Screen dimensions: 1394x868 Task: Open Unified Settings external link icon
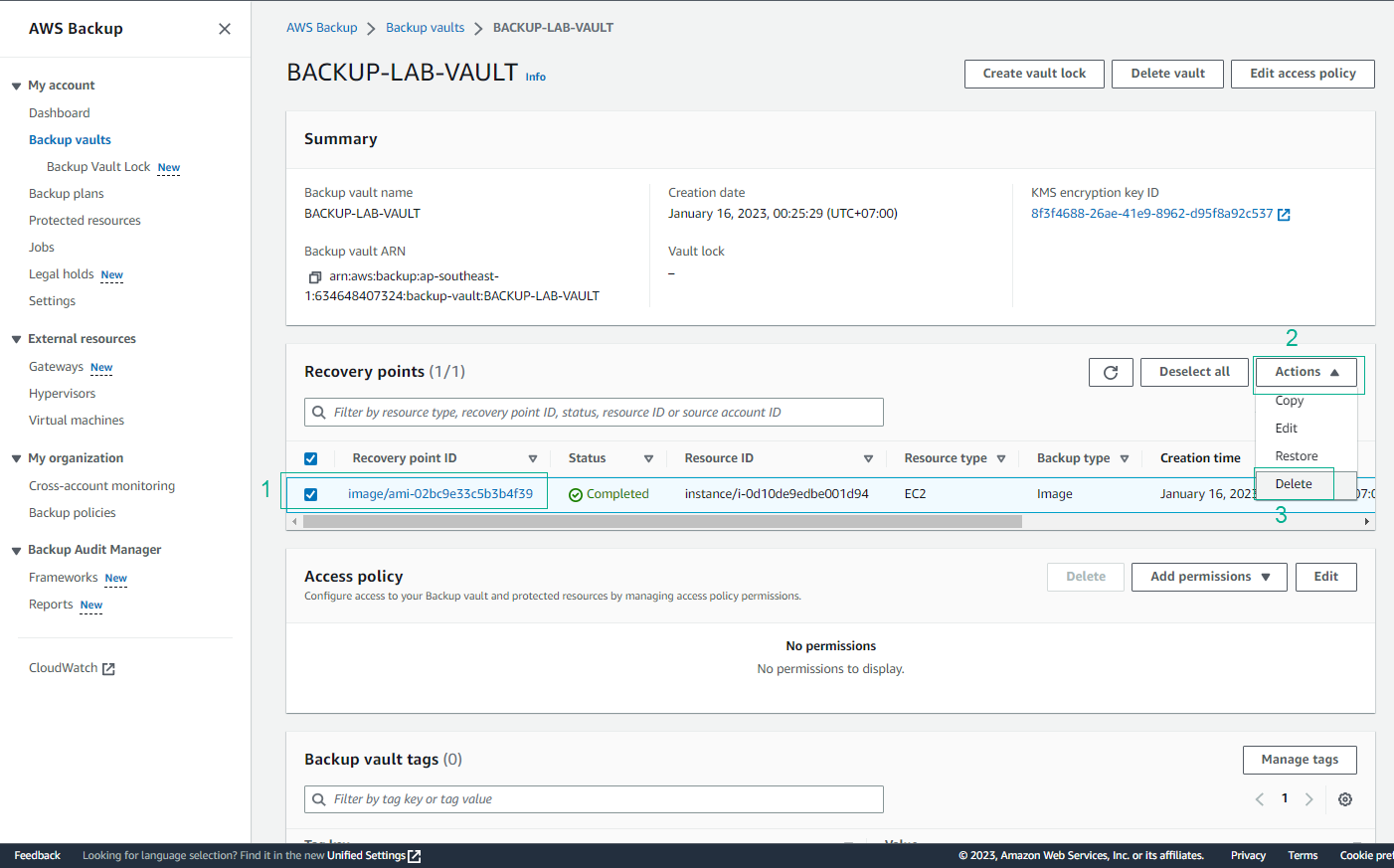click(415, 856)
